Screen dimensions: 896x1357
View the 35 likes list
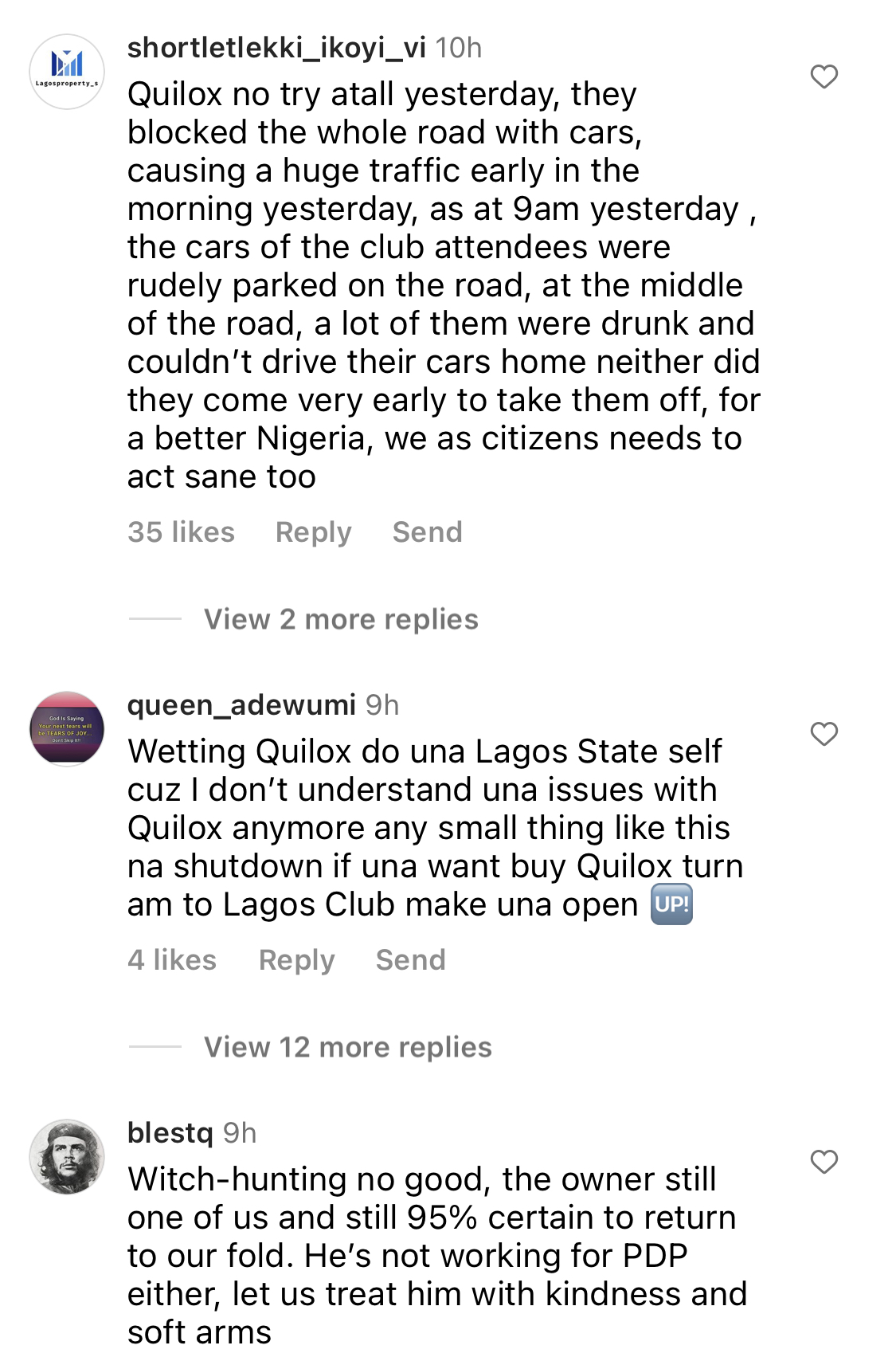pos(181,531)
